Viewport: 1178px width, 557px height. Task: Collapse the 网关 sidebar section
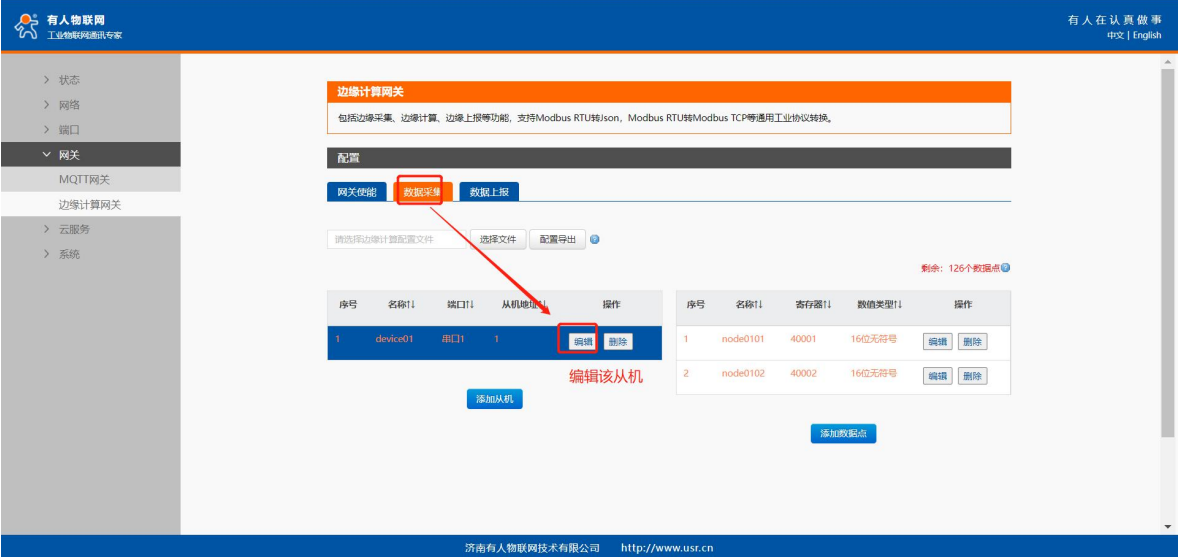click(68, 155)
